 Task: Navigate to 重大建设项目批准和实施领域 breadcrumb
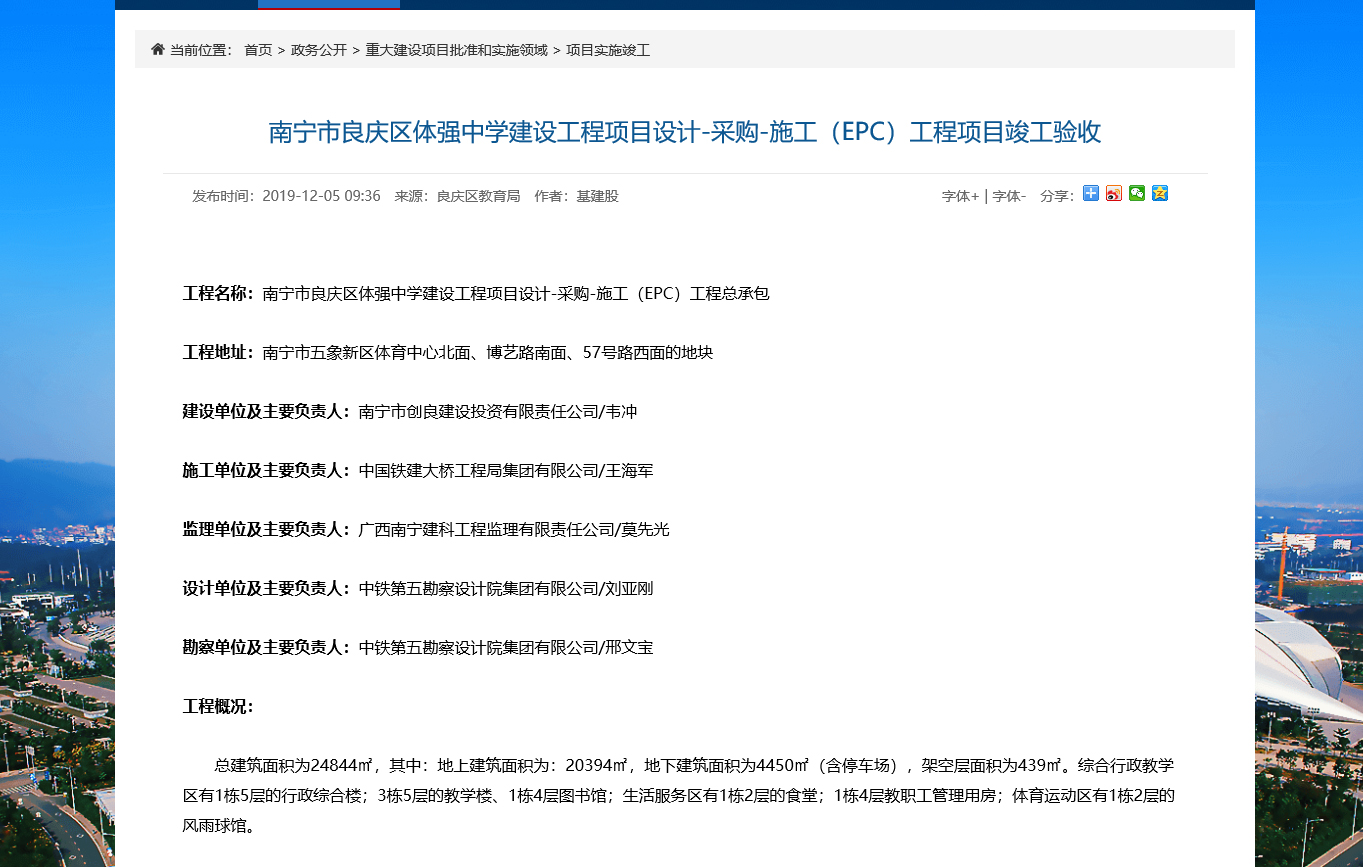[456, 50]
